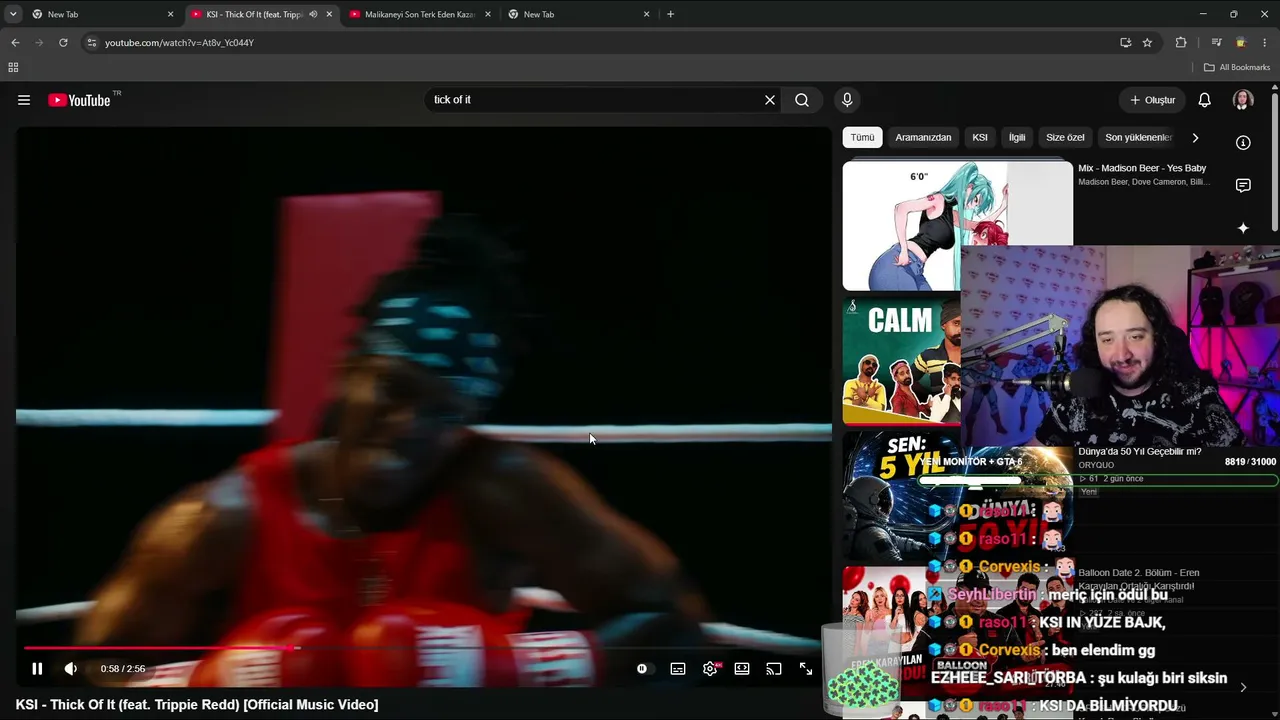Toggle subtitles in the video player
The height and width of the screenshot is (720, 1280).
point(678,669)
